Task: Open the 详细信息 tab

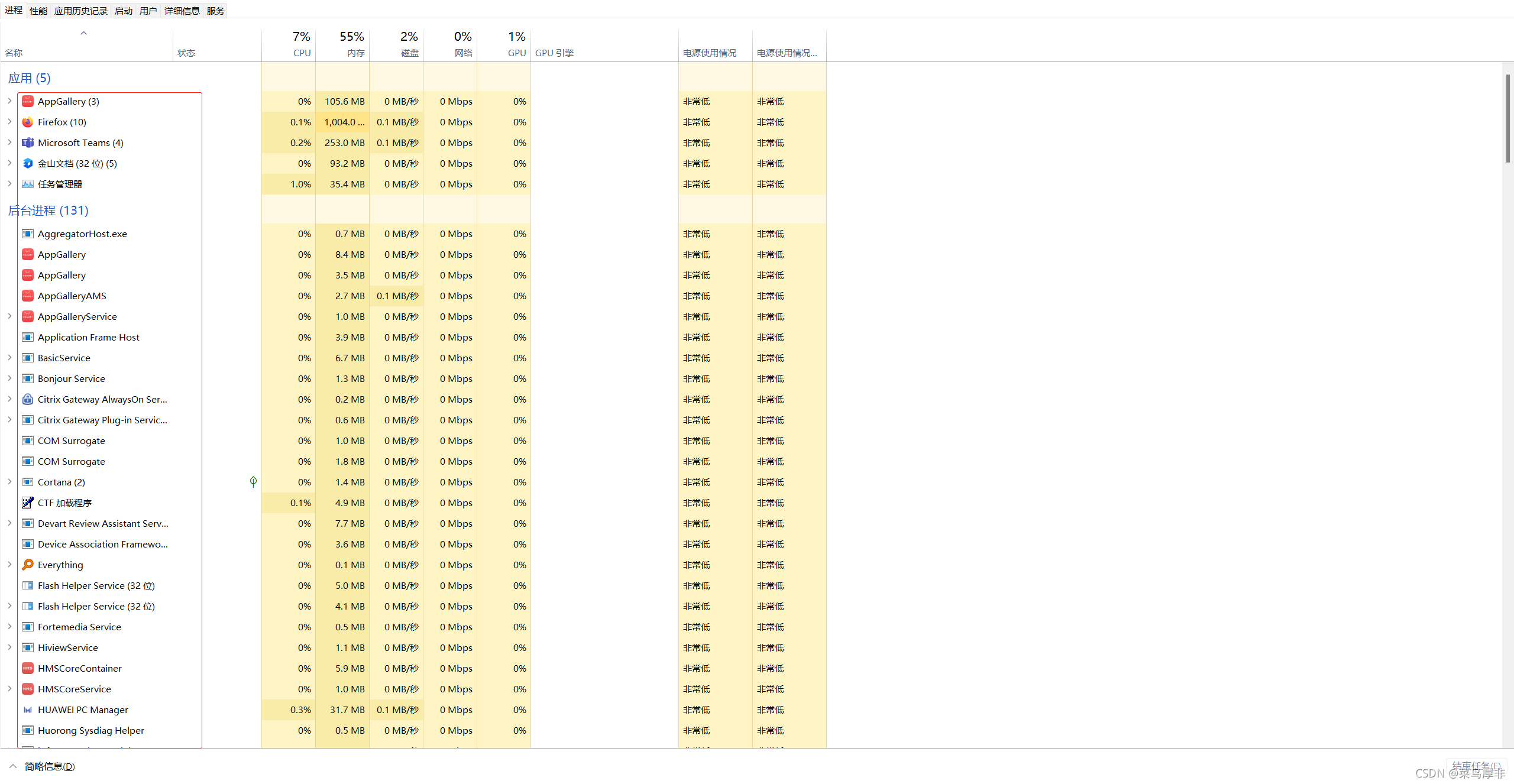Action: pos(182,11)
